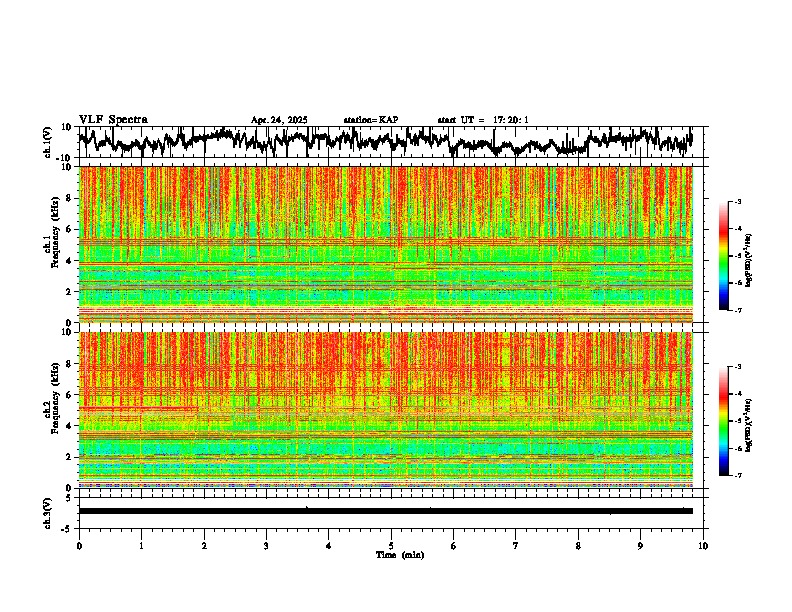Click the "1" tick on the time axis
Viewport: 792px width, 612px height.
[x=141, y=546]
